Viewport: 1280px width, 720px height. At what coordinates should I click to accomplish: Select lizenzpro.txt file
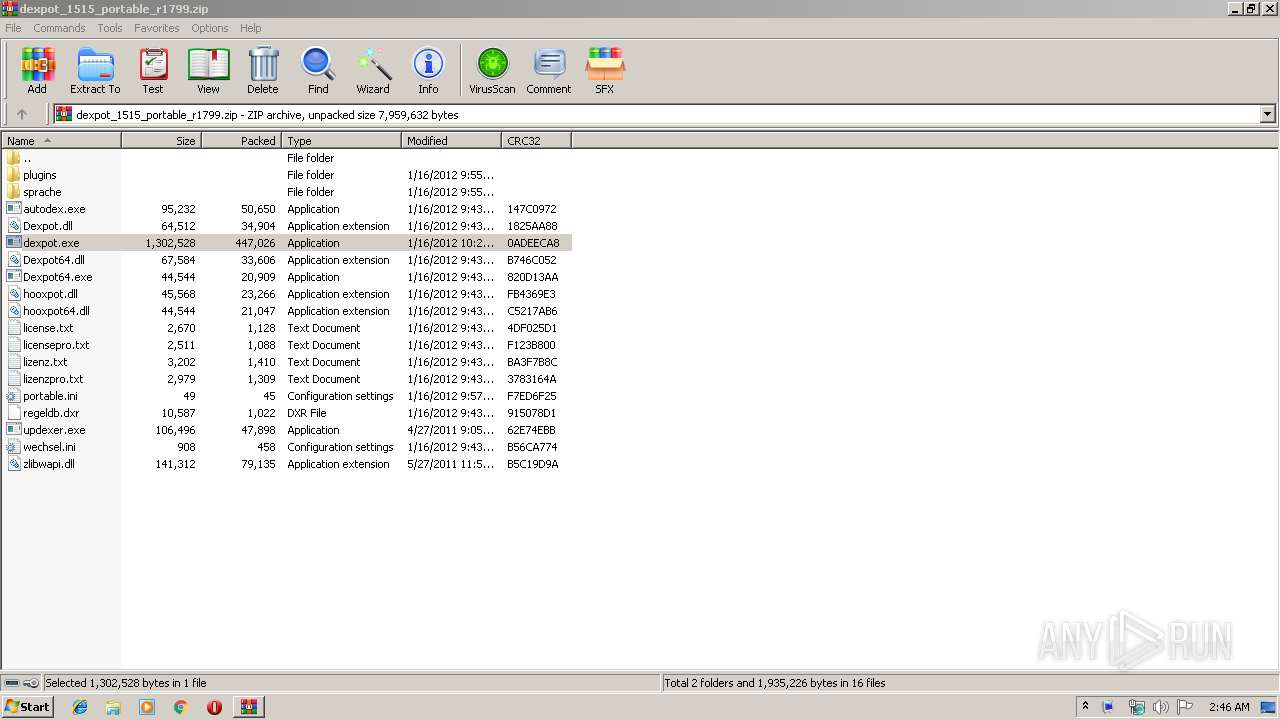[53, 379]
